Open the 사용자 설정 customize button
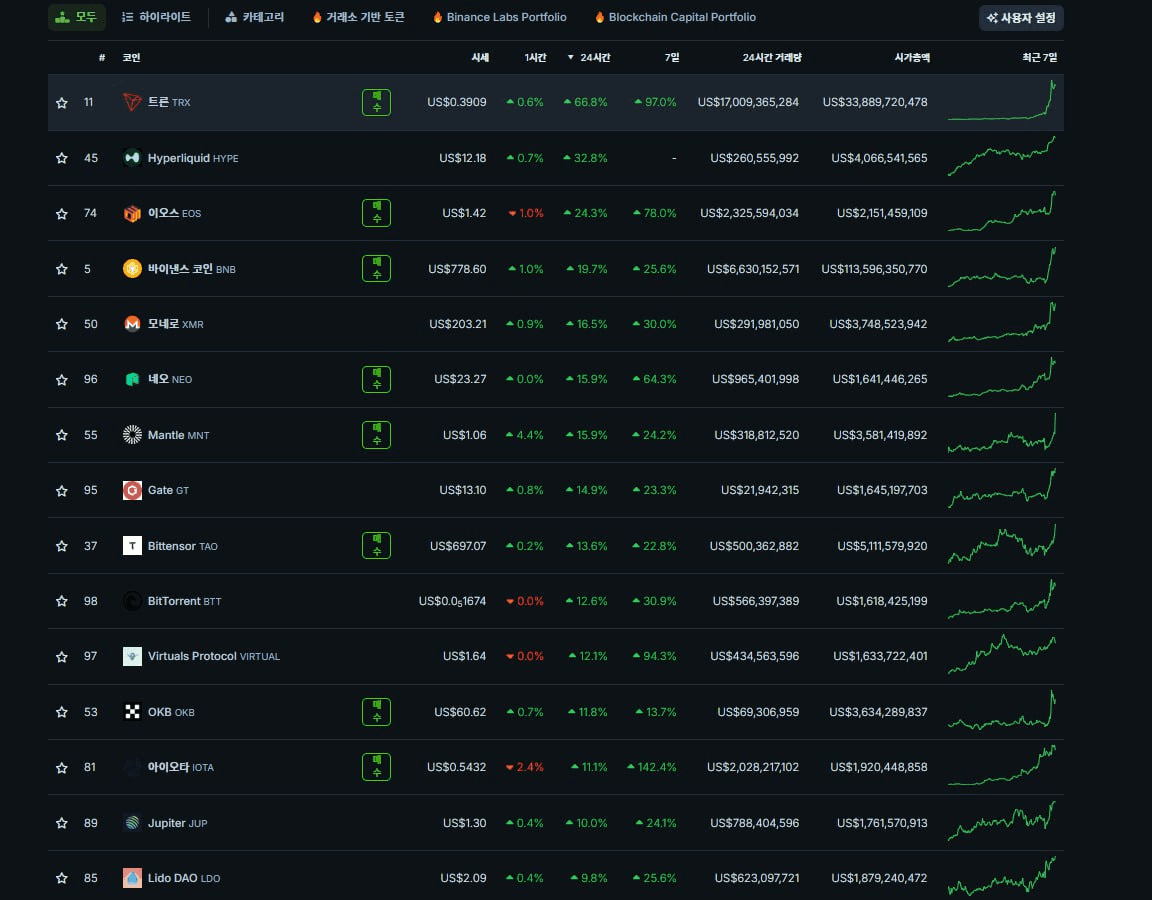The height and width of the screenshot is (900, 1152). coord(1021,18)
